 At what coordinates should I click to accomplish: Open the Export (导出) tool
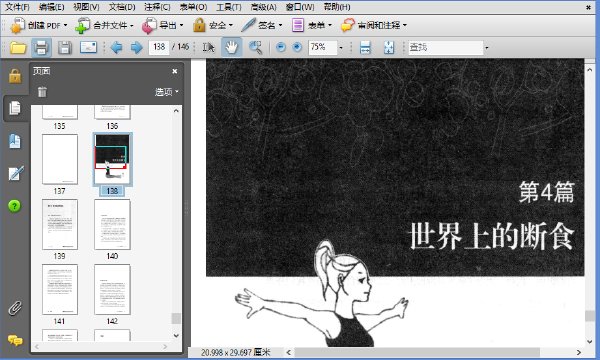[x=163, y=26]
